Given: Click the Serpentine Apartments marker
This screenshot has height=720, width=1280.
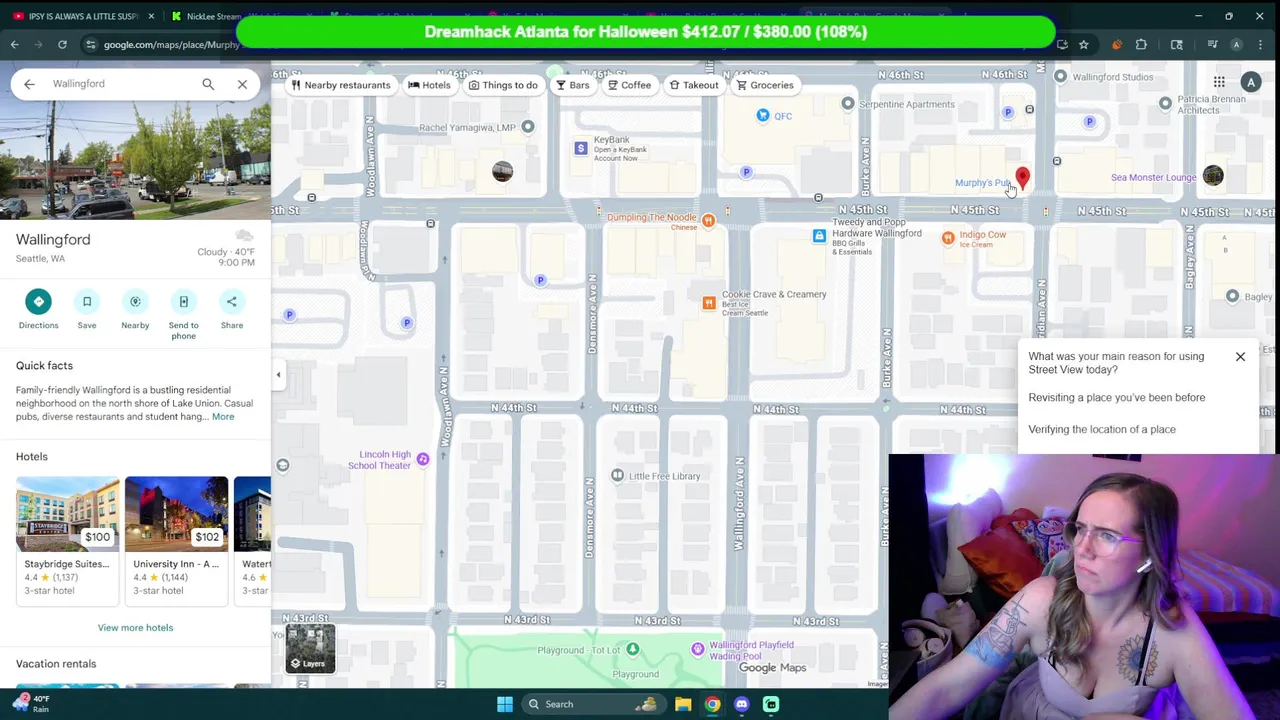Looking at the screenshot, I should [848, 104].
